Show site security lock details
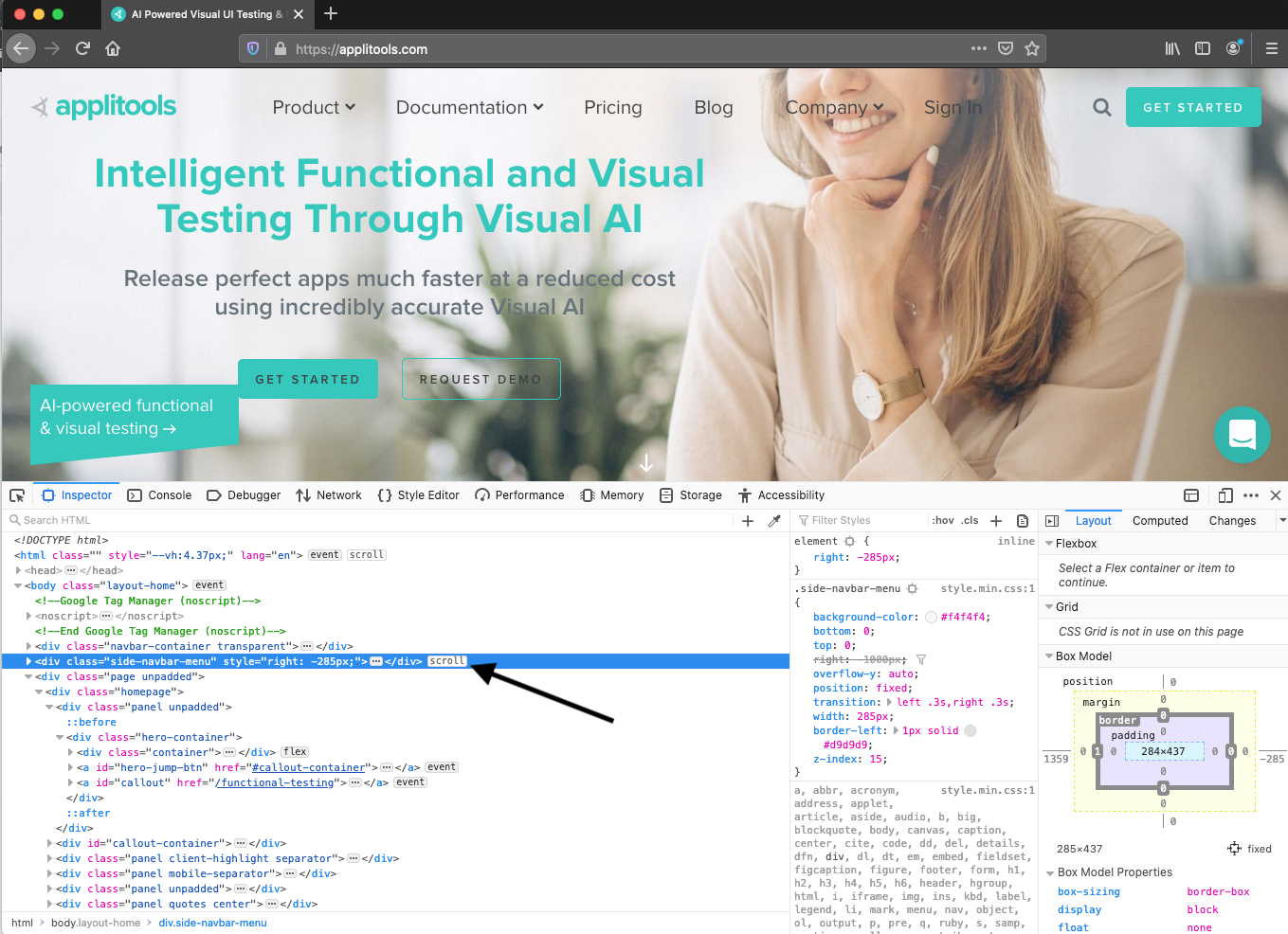This screenshot has width=1288, height=934. 281,48
